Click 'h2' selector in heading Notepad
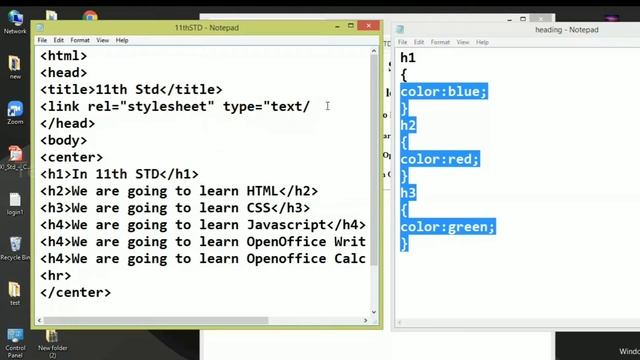Viewport: 640px width, 360px height. [408, 125]
